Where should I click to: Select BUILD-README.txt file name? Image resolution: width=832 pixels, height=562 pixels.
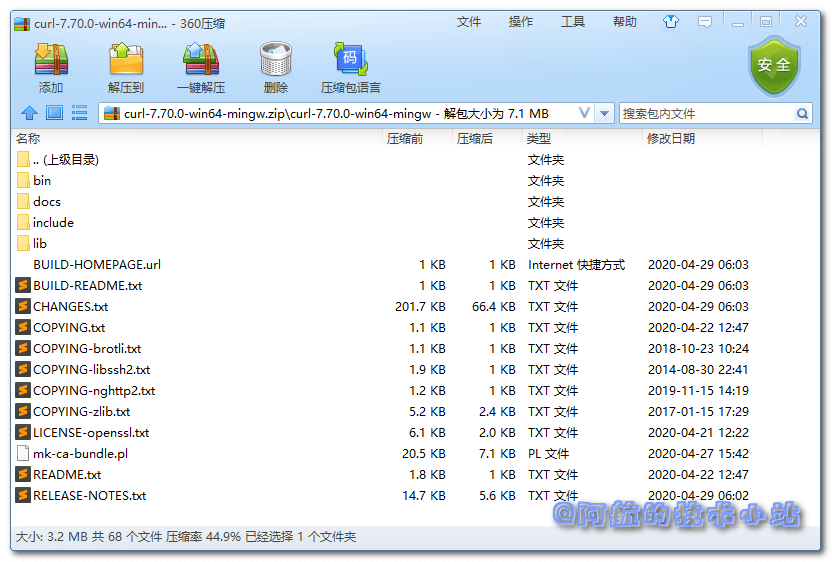coord(88,286)
